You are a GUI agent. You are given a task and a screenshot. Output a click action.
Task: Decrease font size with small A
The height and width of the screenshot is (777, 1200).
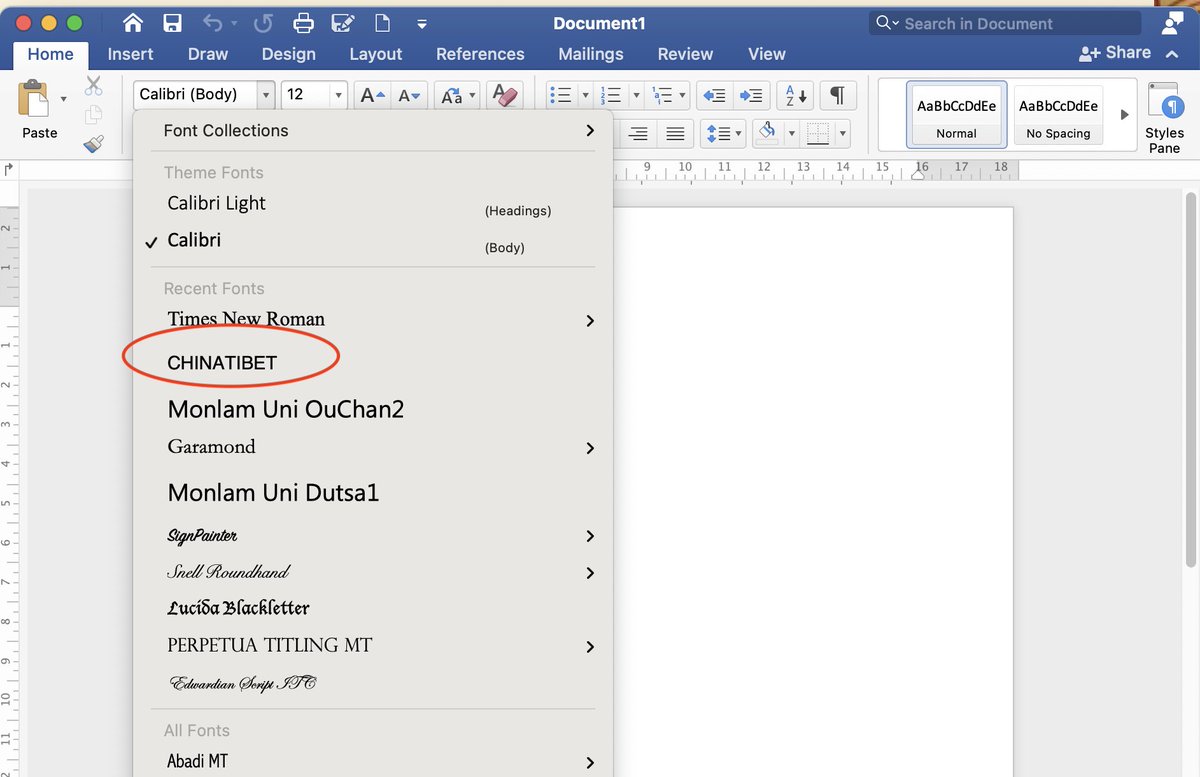click(410, 95)
